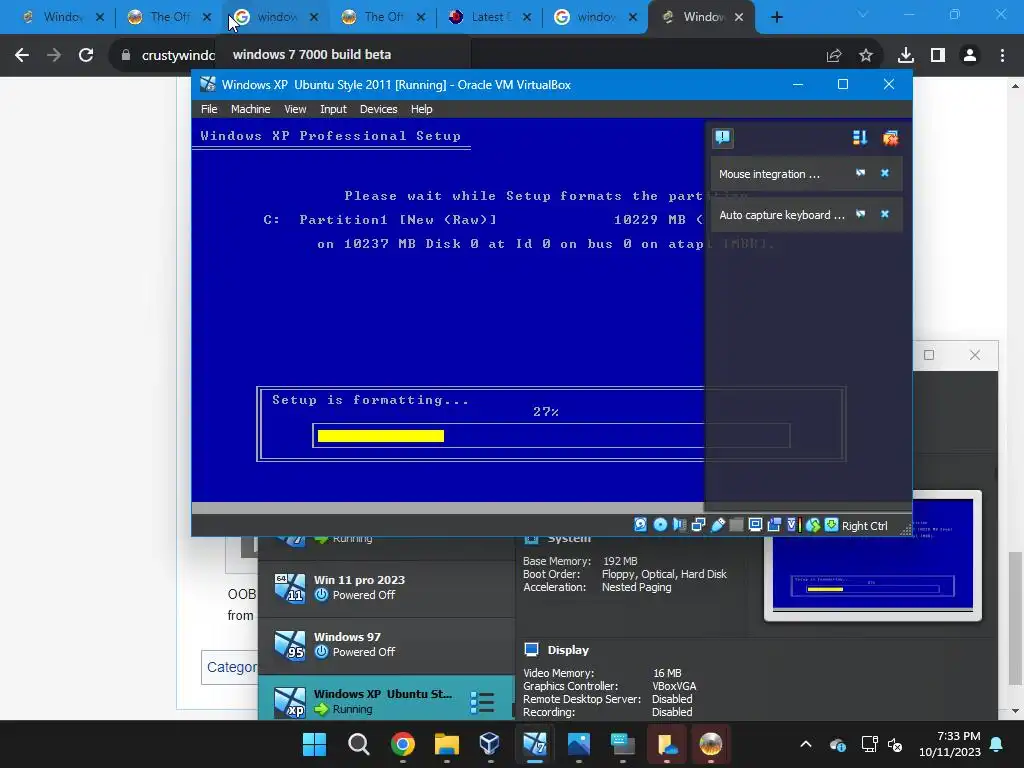Toggle the keyboard capture green arrow icon
Screen dimensions: 1024x768
tap(831, 524)
